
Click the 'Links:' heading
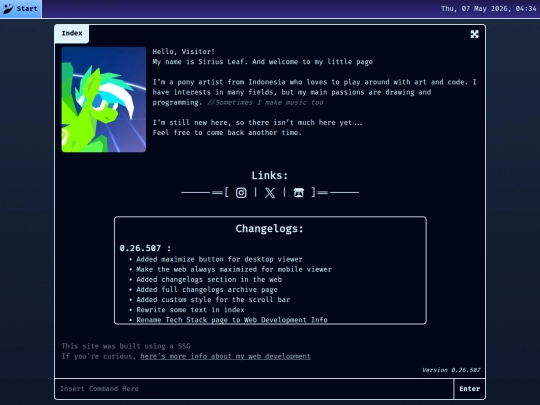pyautogui.click(x=270, y=175)
